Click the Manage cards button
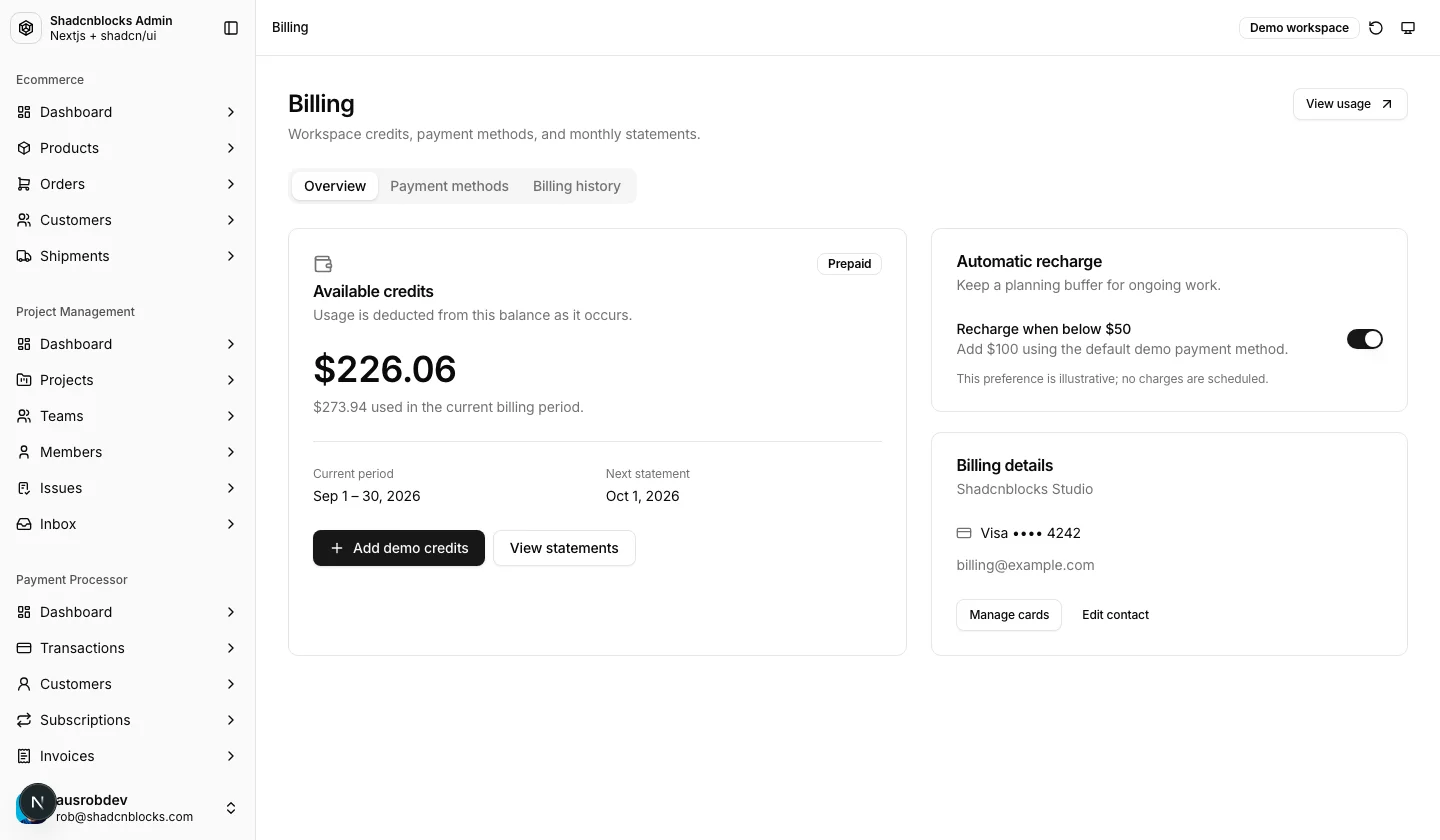 1009,615
